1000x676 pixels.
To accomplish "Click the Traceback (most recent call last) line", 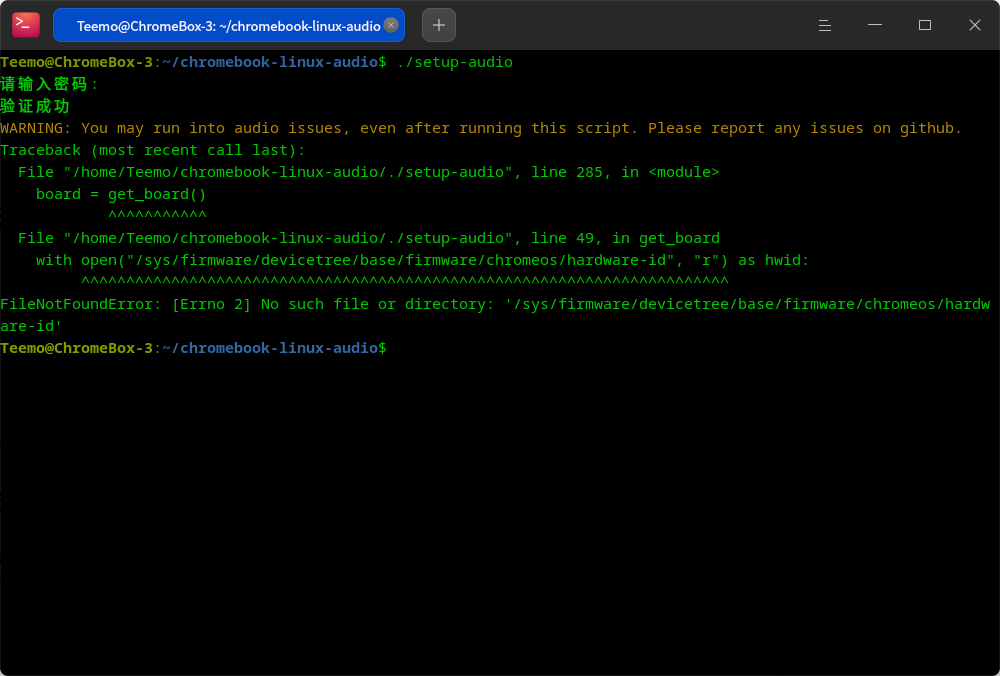I will click(153, 151).
